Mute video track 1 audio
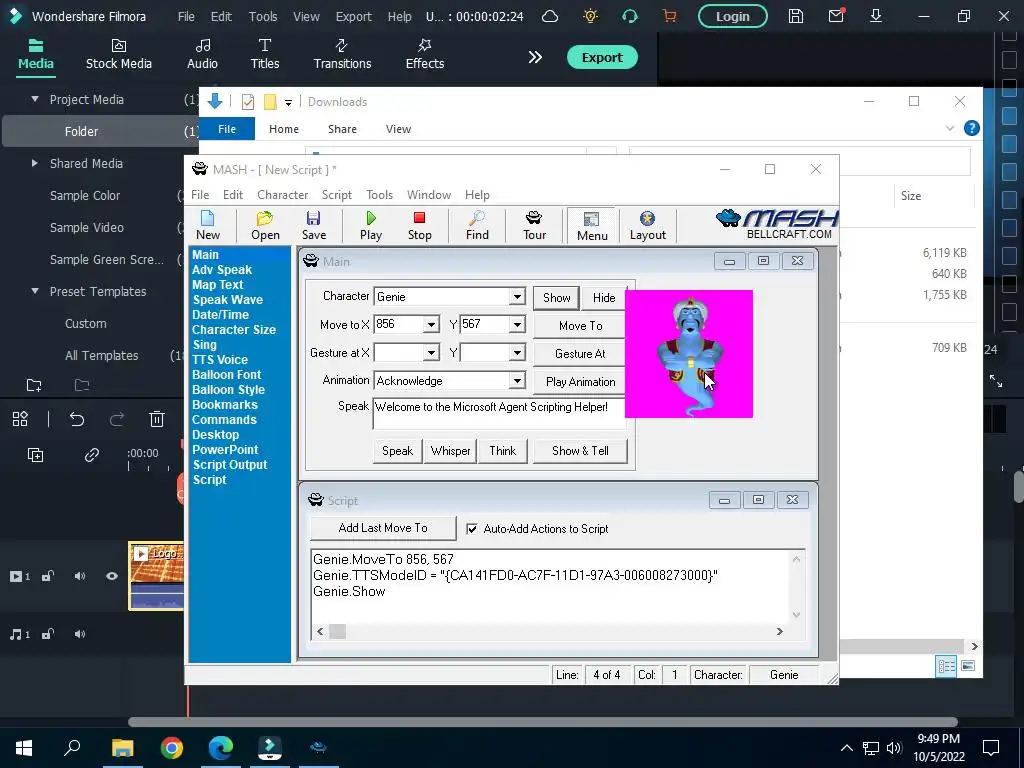1024x768 pixels. pyautogui.click(x=80, y=576)
